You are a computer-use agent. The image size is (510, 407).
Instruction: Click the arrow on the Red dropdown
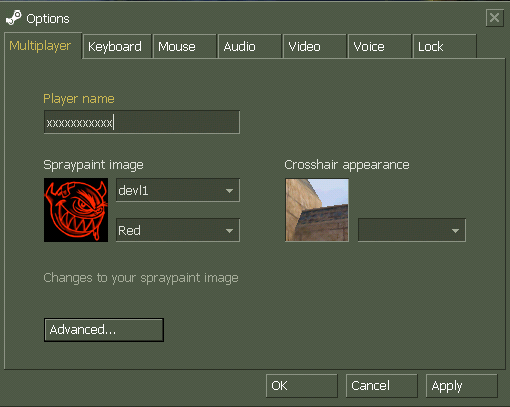pyautogui.click(x=229, y=231)
